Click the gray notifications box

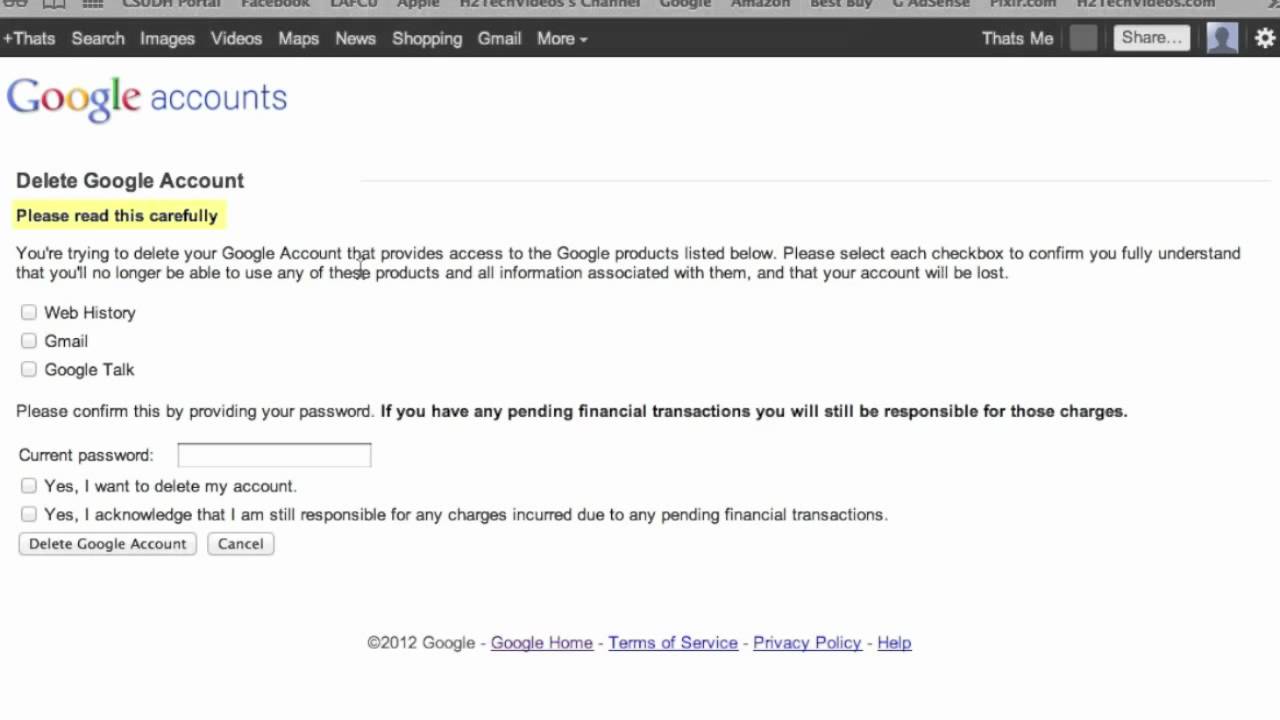[1083, 39]
